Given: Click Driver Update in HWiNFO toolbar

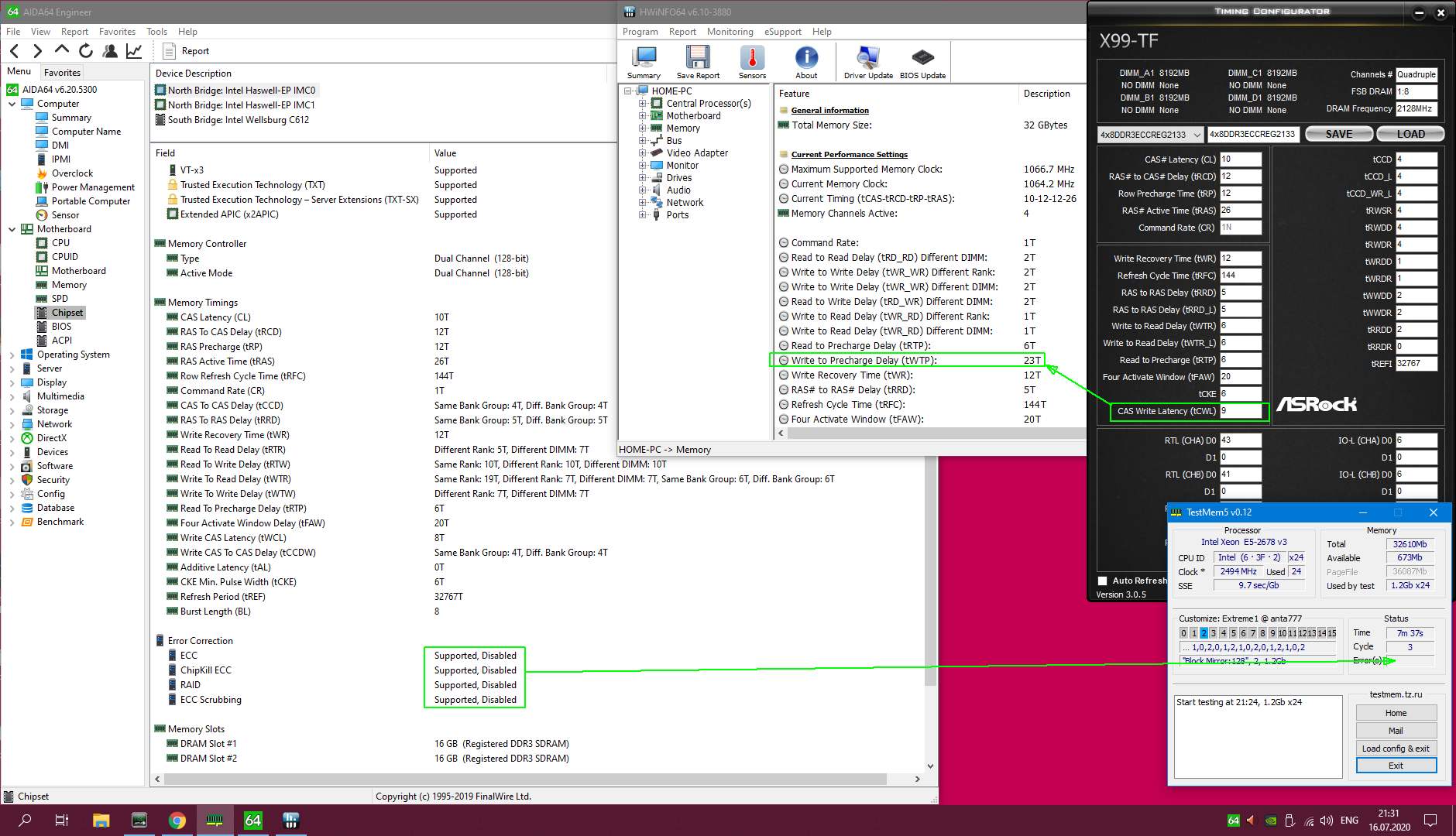Looking at the screenshot, I should pos(868,62).
